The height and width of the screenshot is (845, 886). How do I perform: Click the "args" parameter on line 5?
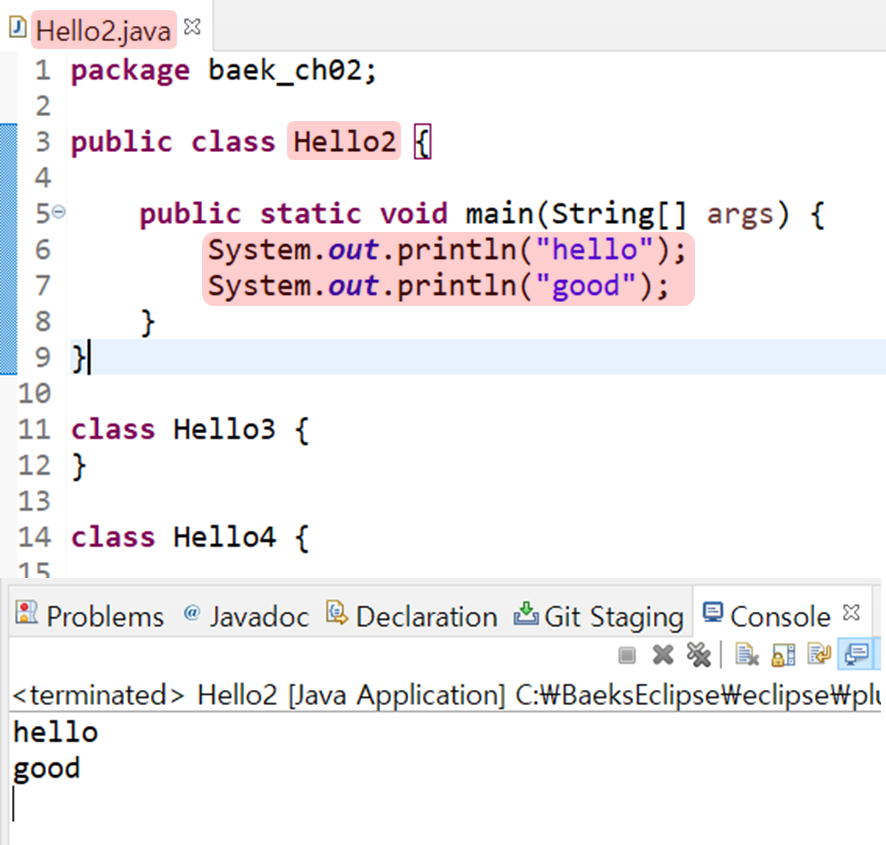click(740, 214)
